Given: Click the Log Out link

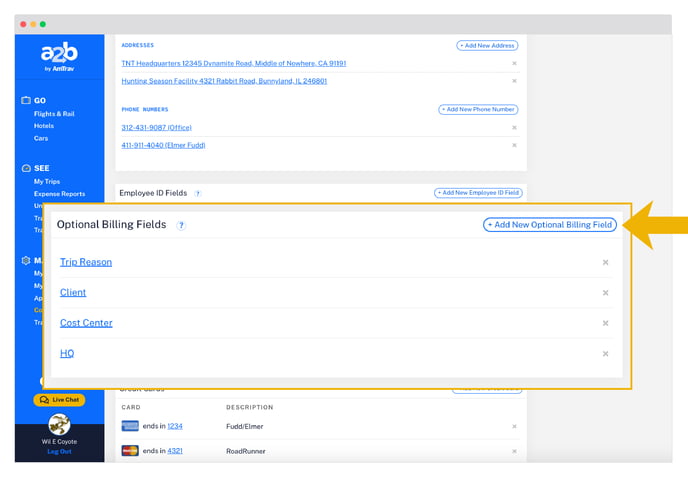Looking at the screenshot, I should (x=59, y=451).
